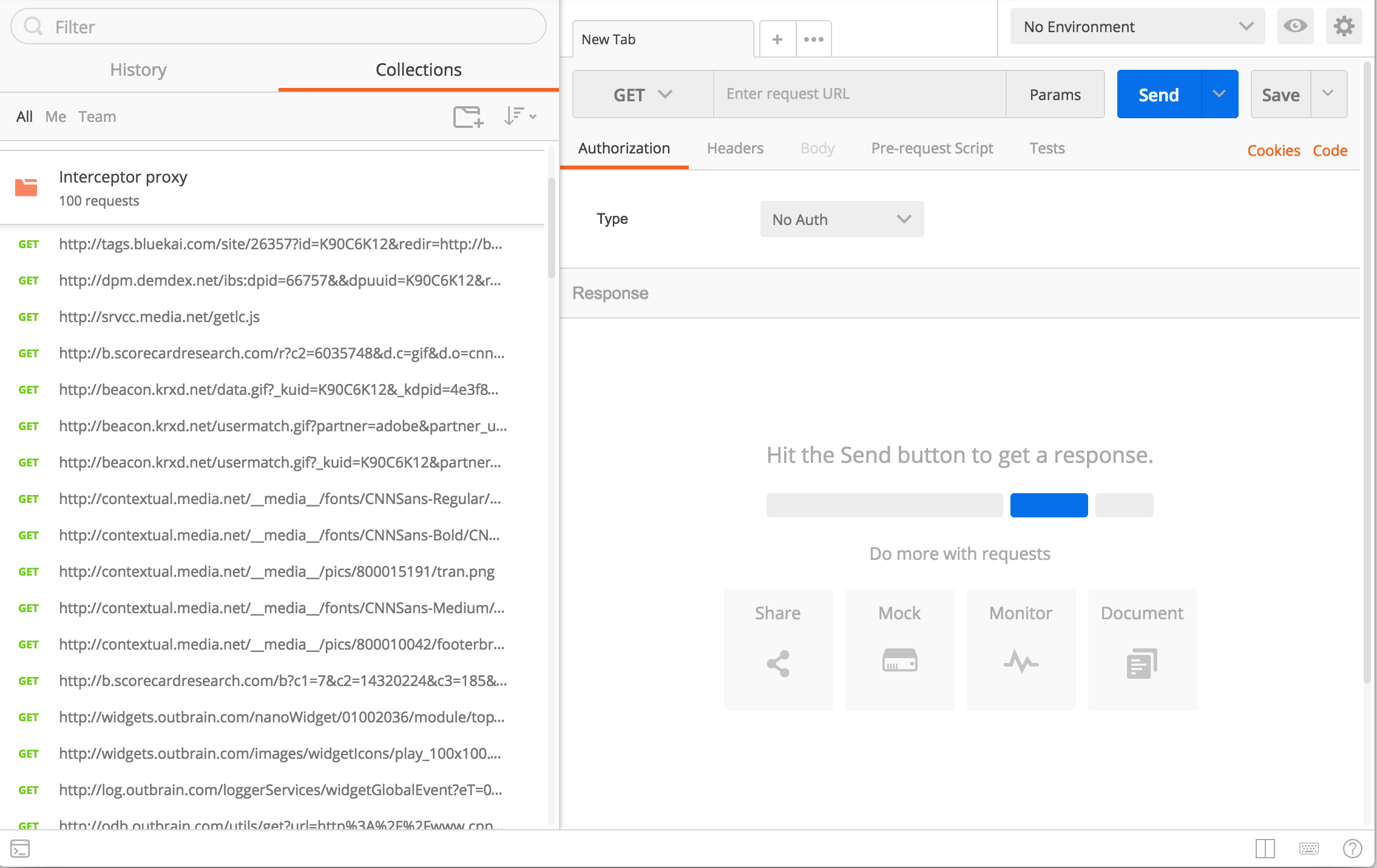Click the environment quick look eye icon
This screenshot has width=1377, height=868.
click(x=1295, y=26)
